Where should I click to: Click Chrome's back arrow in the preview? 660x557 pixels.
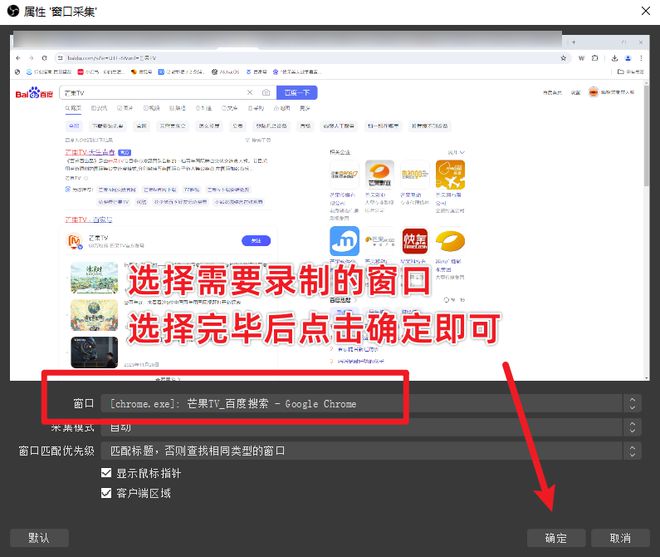tap(18, 58)
